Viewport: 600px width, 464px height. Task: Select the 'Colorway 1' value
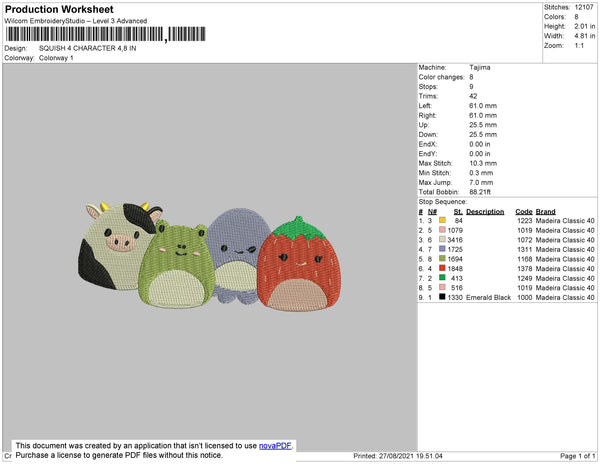56,58
